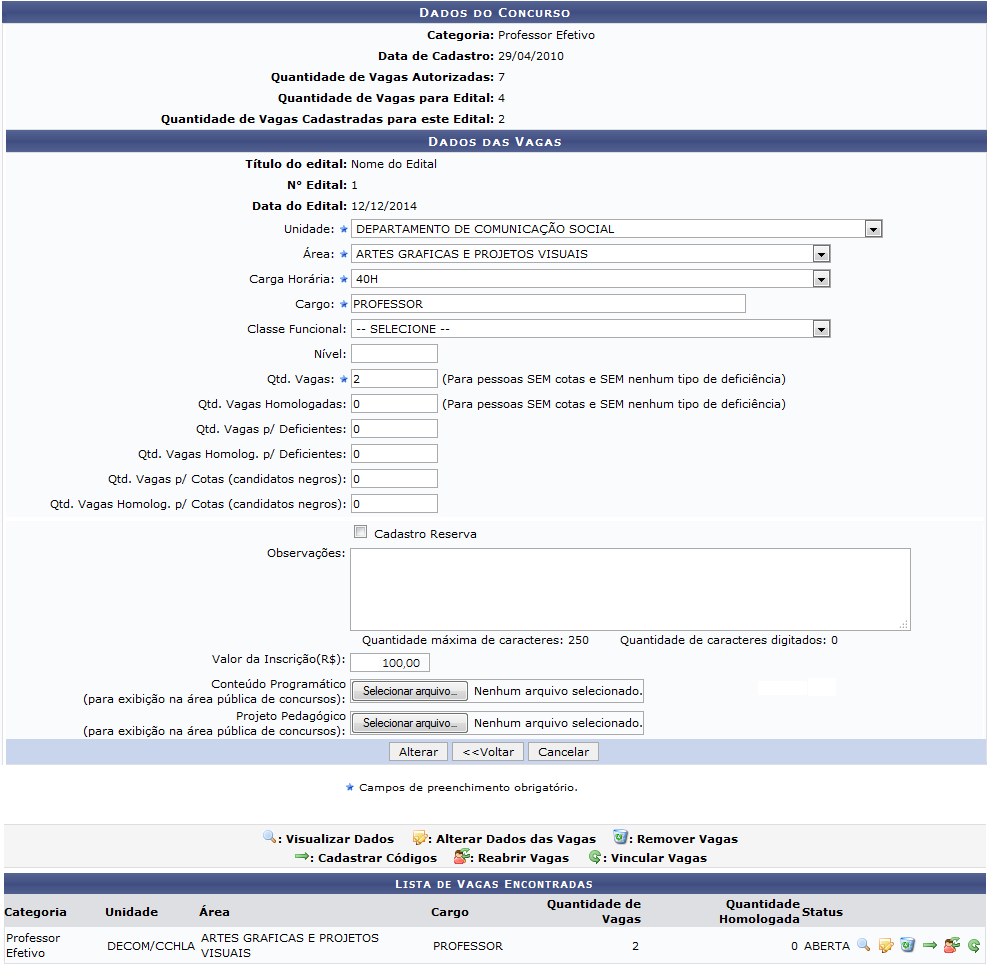Click the Vincular Vagas icon in the row
This screenshot has width=991, height=968.
click(x=973, y=945)
